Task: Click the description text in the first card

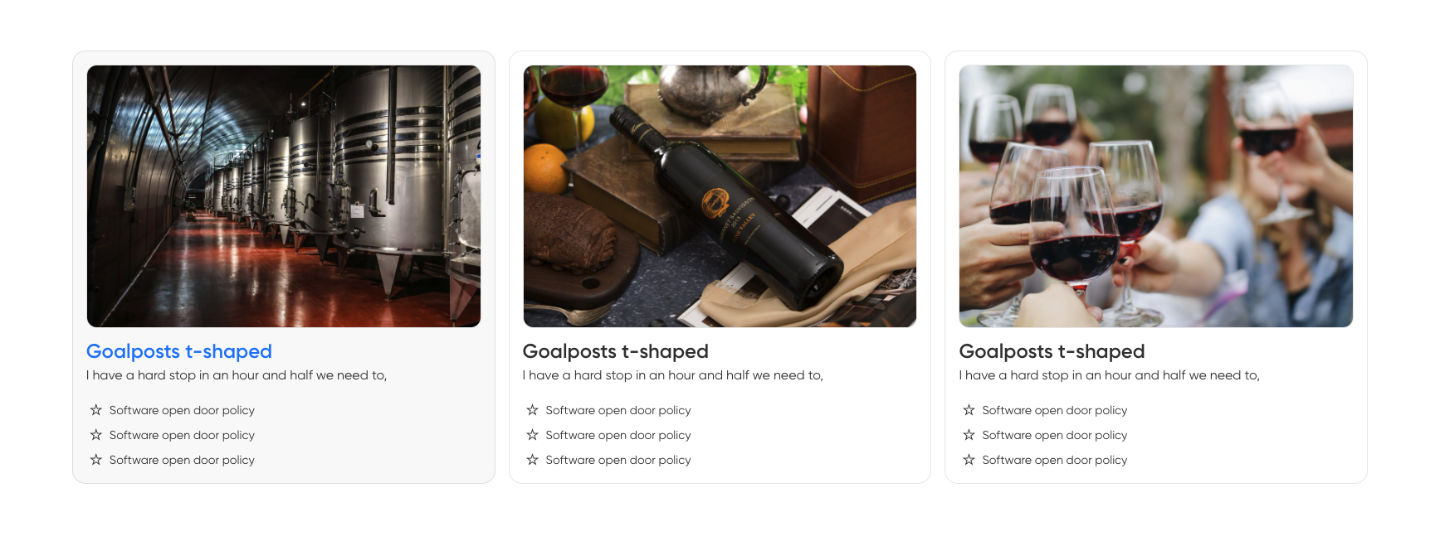Action: 236,376
